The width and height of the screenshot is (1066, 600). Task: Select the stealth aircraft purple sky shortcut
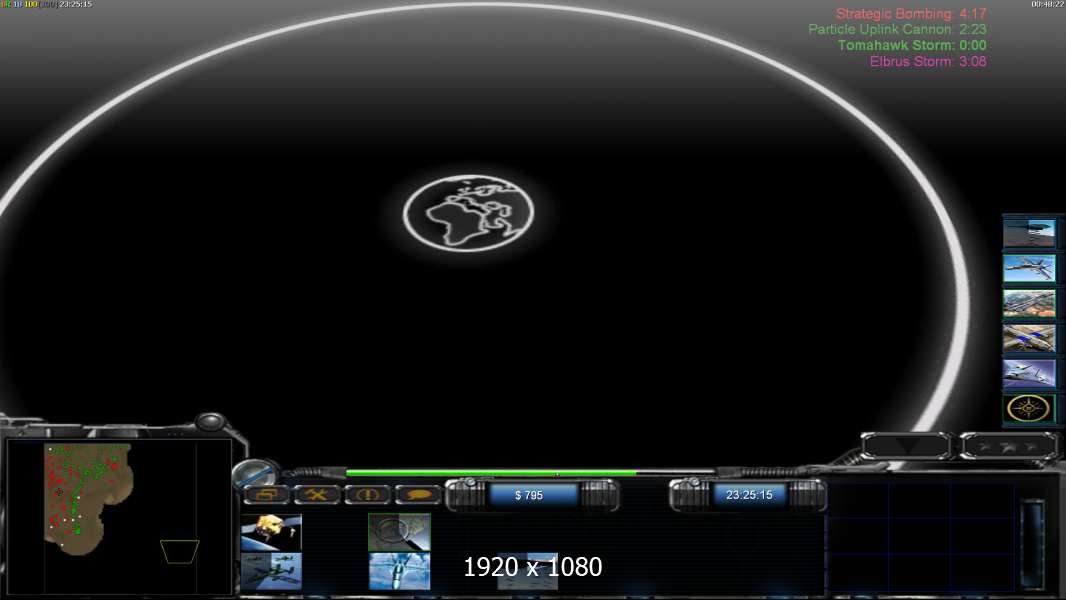point(1029,374)
